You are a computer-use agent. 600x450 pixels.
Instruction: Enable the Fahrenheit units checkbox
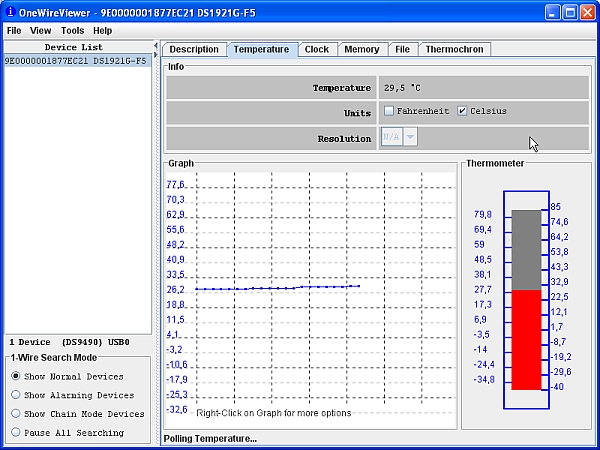389,111
